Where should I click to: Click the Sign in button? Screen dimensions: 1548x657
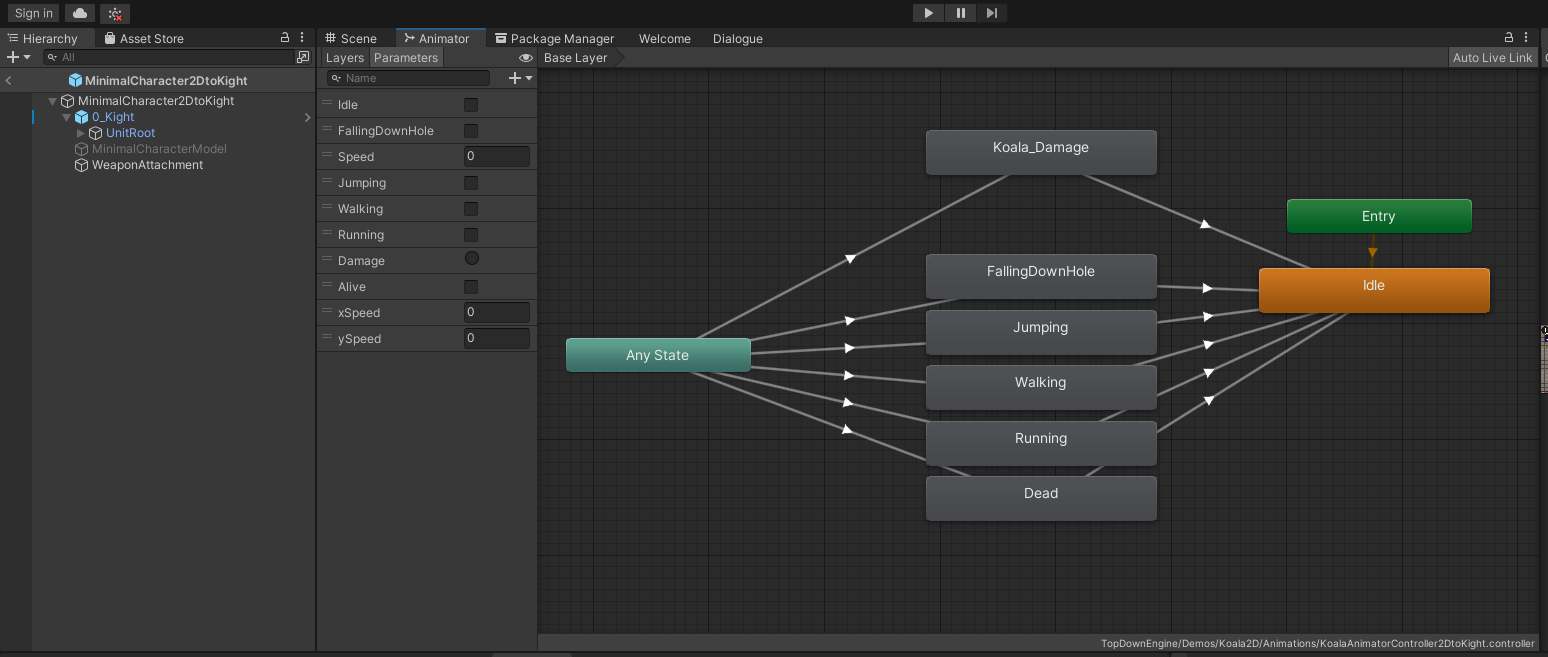(x=34, y=13)
